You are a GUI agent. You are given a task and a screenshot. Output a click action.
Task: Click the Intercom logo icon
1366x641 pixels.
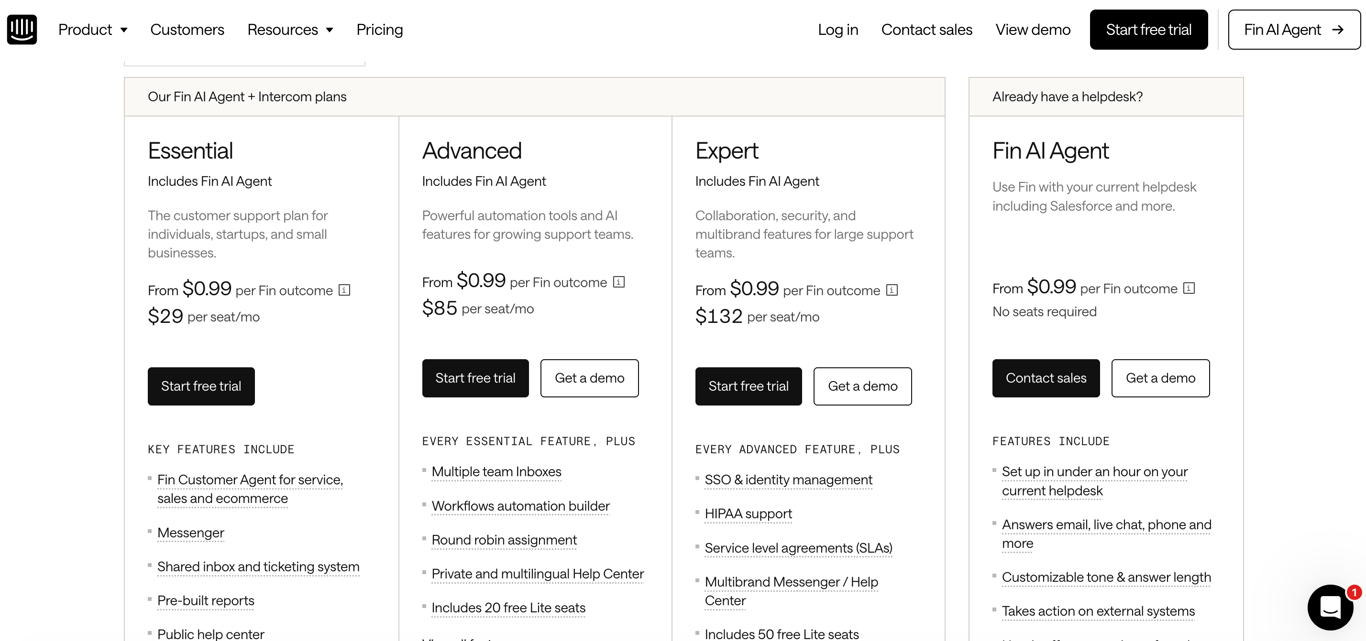22,29
